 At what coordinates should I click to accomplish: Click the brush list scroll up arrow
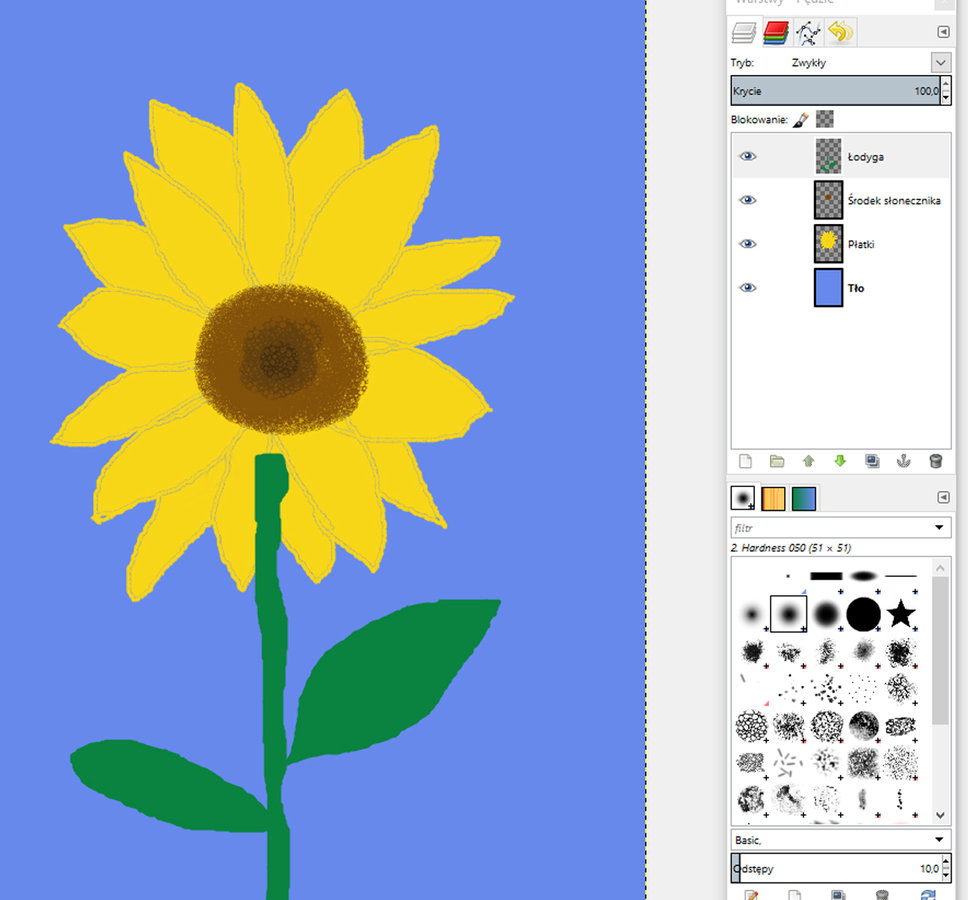click(x=940, y=568)
